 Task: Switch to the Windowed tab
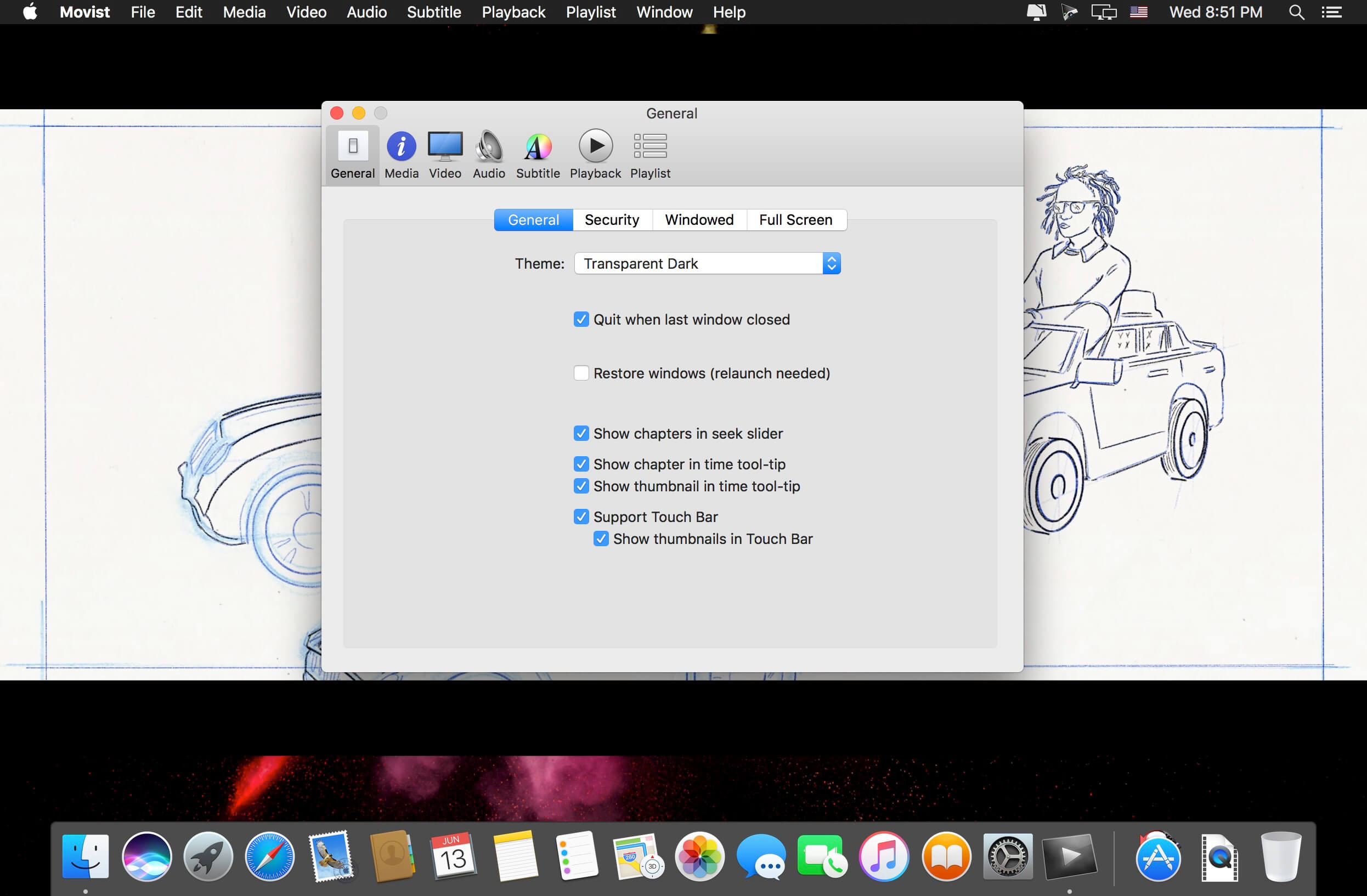coord(699,220)
